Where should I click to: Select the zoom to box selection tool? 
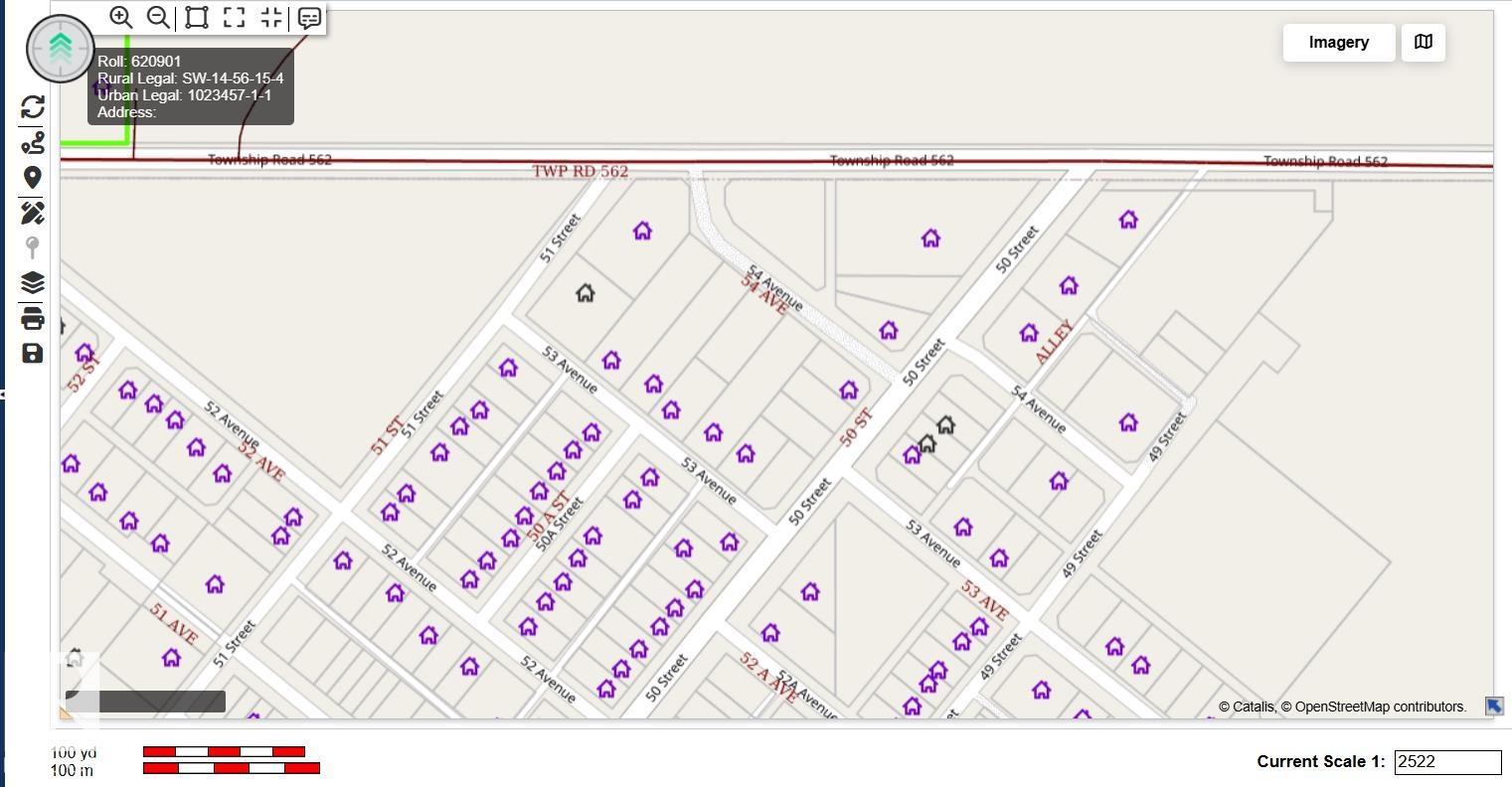197,17
